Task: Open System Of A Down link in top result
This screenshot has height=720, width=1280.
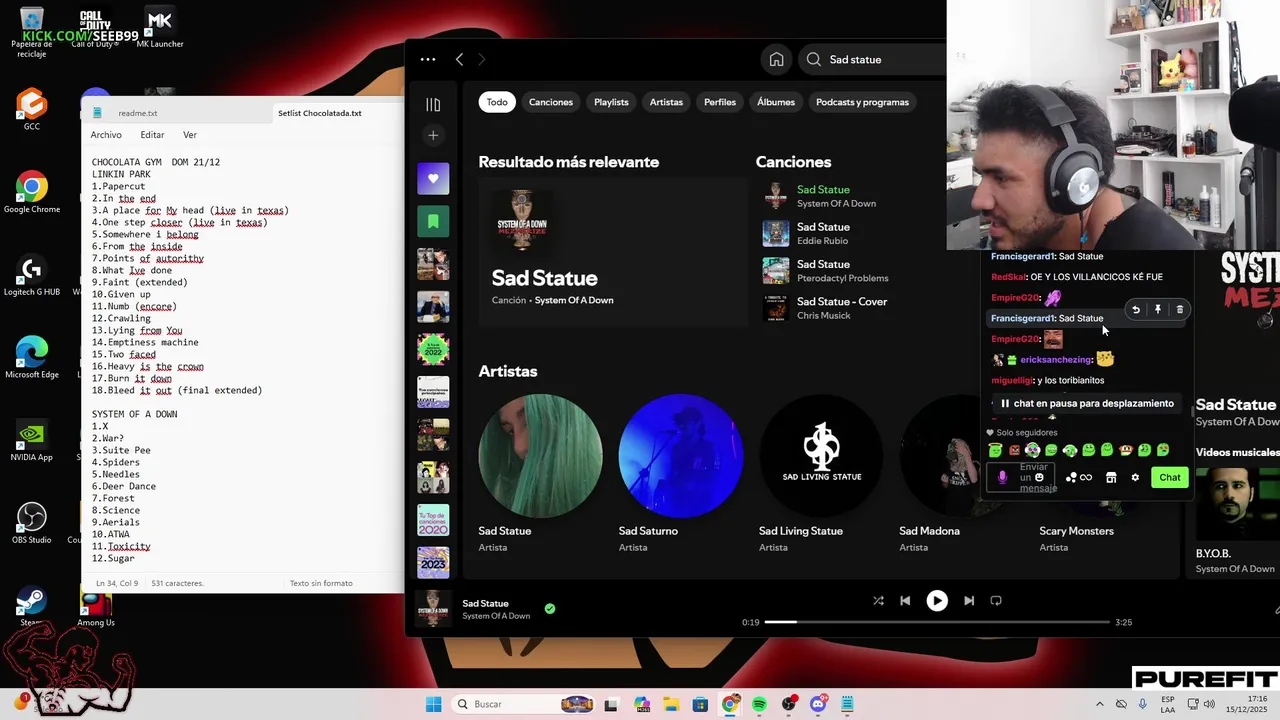Action: [574, 300]
